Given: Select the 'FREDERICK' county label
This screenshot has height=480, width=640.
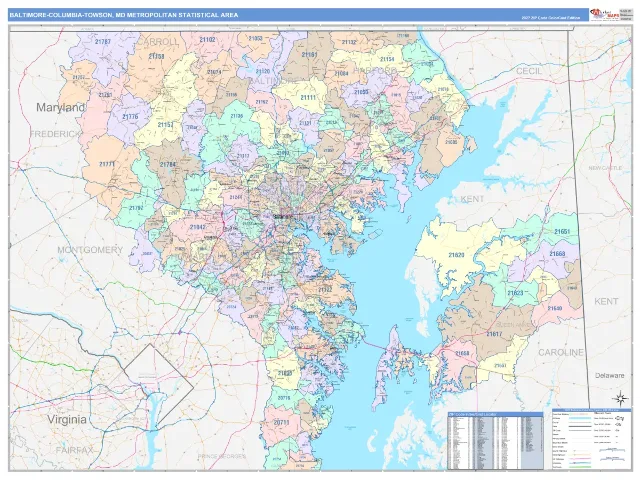Looking at the screenshot, I should pyautogui.click(x=55, y=134).
